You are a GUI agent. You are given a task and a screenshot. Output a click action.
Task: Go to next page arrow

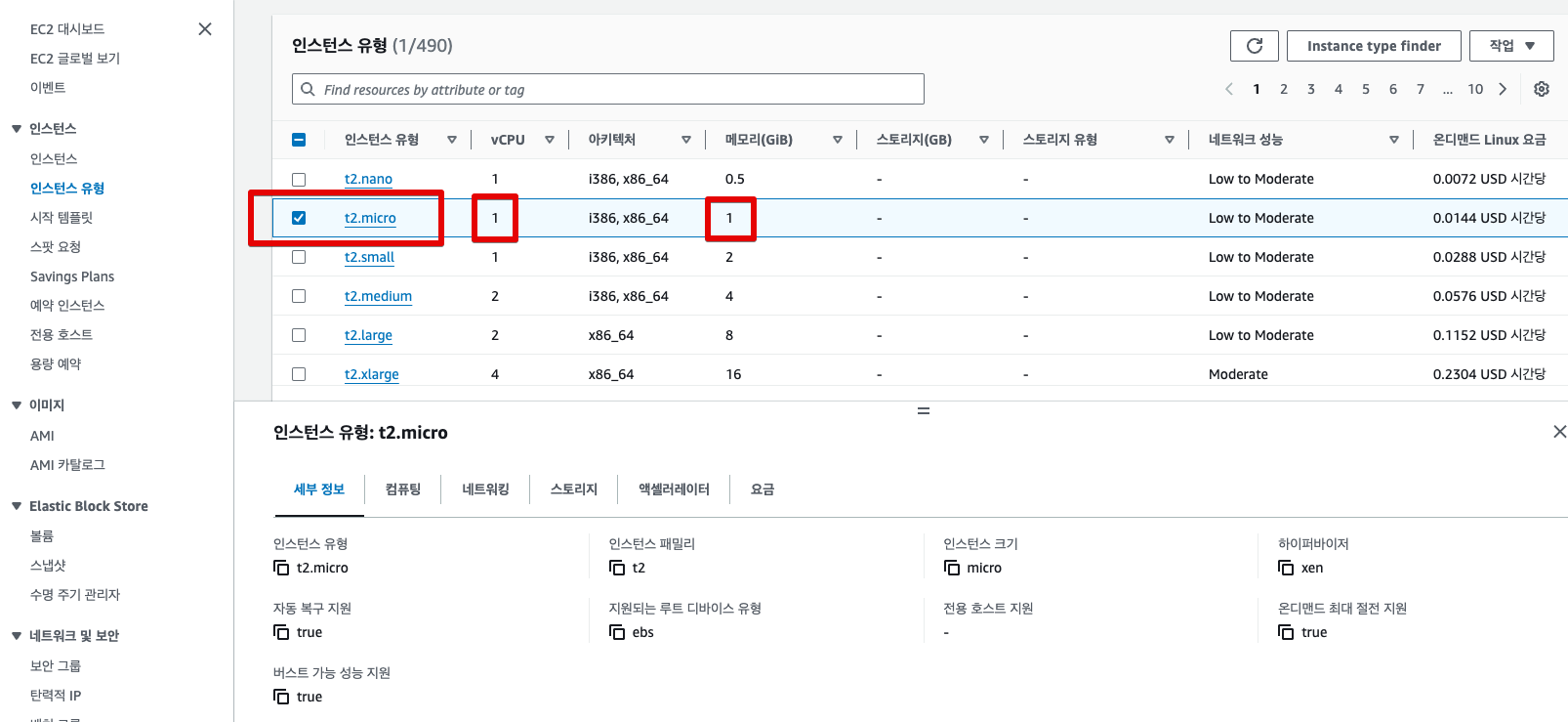[x=1503, y=89]
